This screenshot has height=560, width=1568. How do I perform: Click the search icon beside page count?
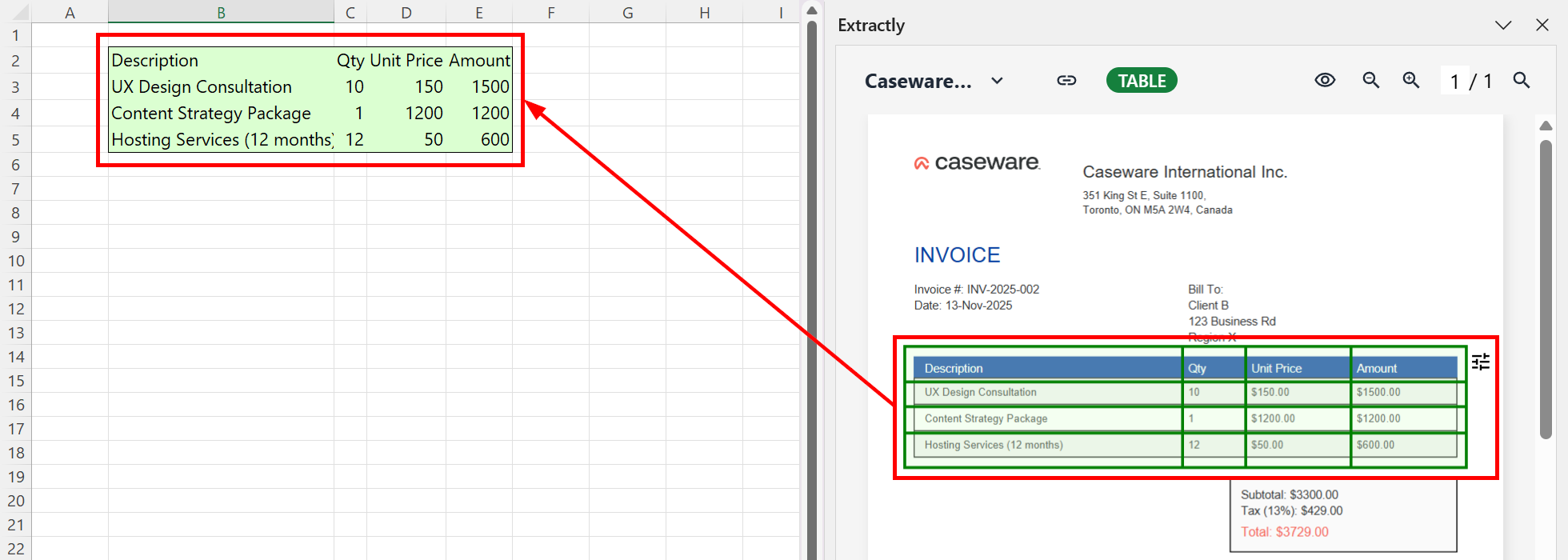click(1522, 81)
